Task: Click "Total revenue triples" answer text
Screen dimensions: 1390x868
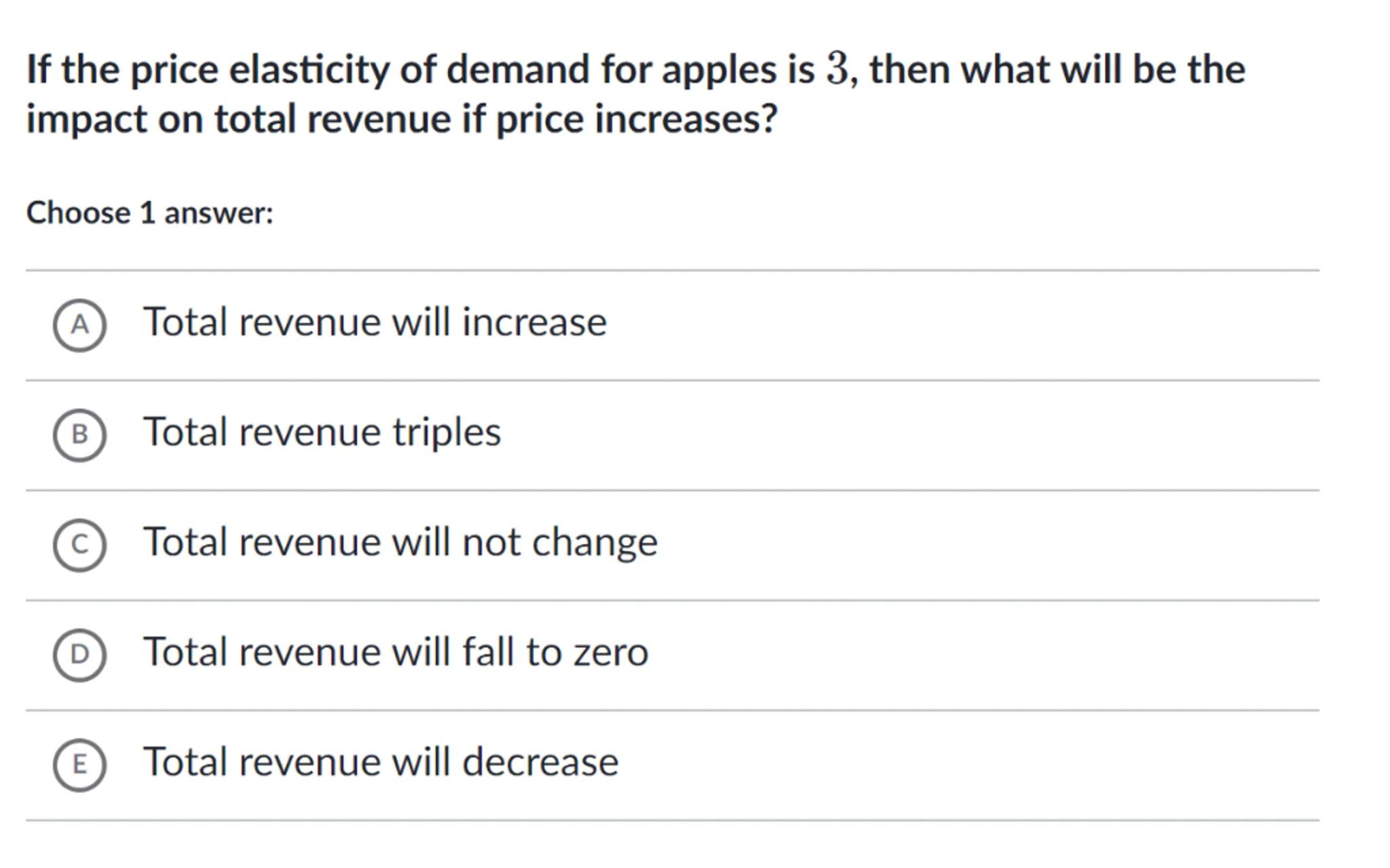Action: pos(322,432)
